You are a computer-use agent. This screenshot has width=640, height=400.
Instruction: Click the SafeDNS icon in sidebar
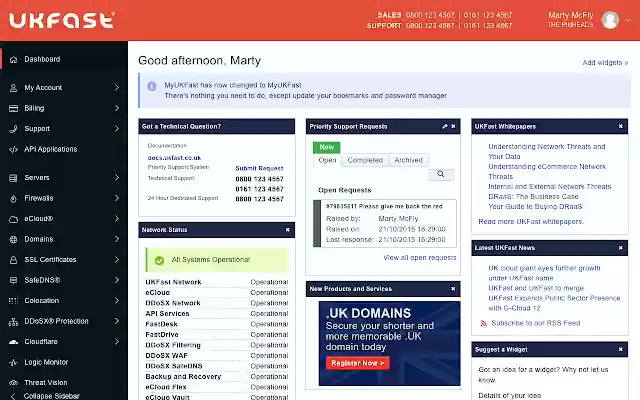pos(13,280)
